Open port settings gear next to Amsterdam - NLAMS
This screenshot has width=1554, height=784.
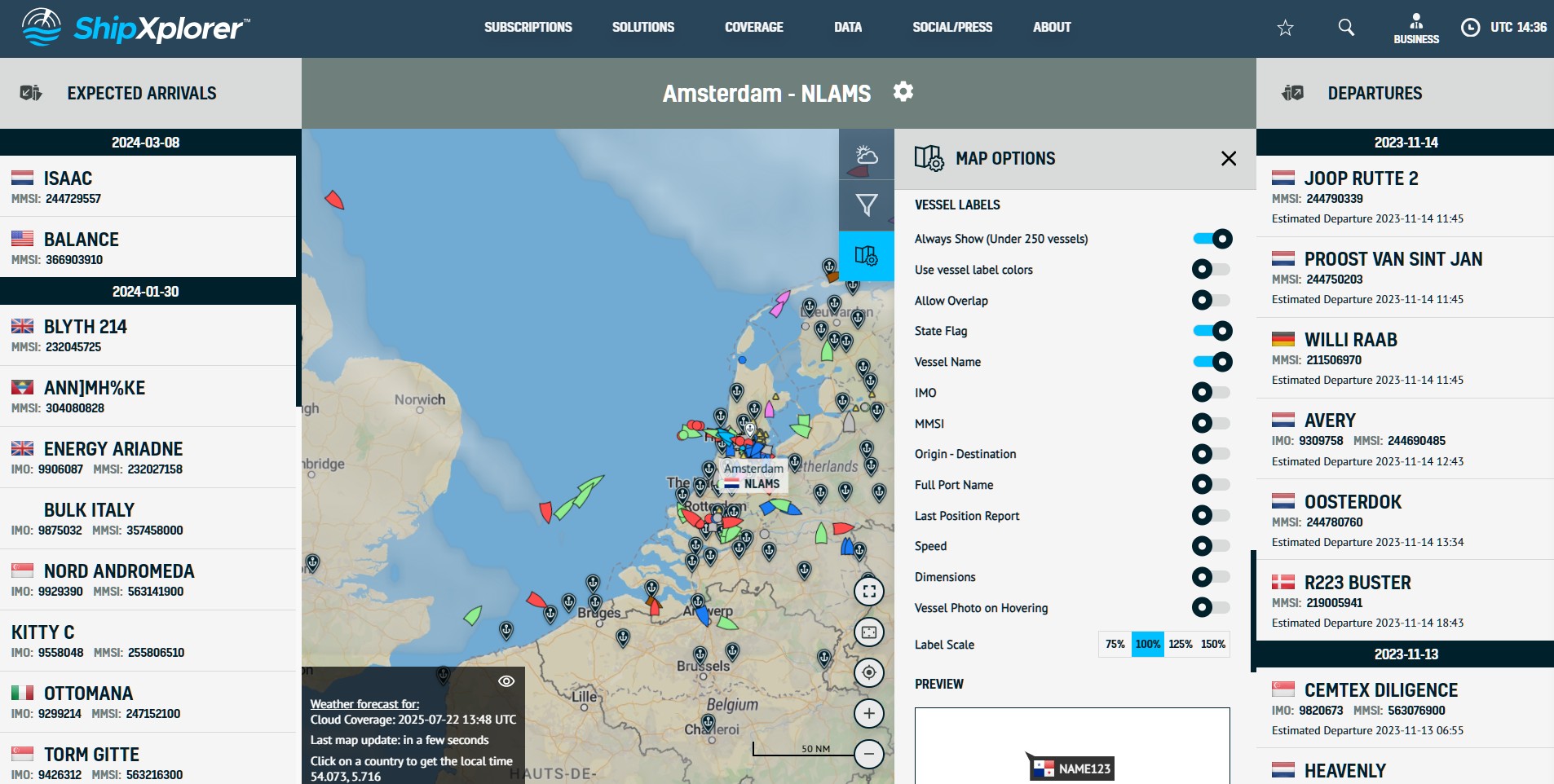(x=903, y=91)
